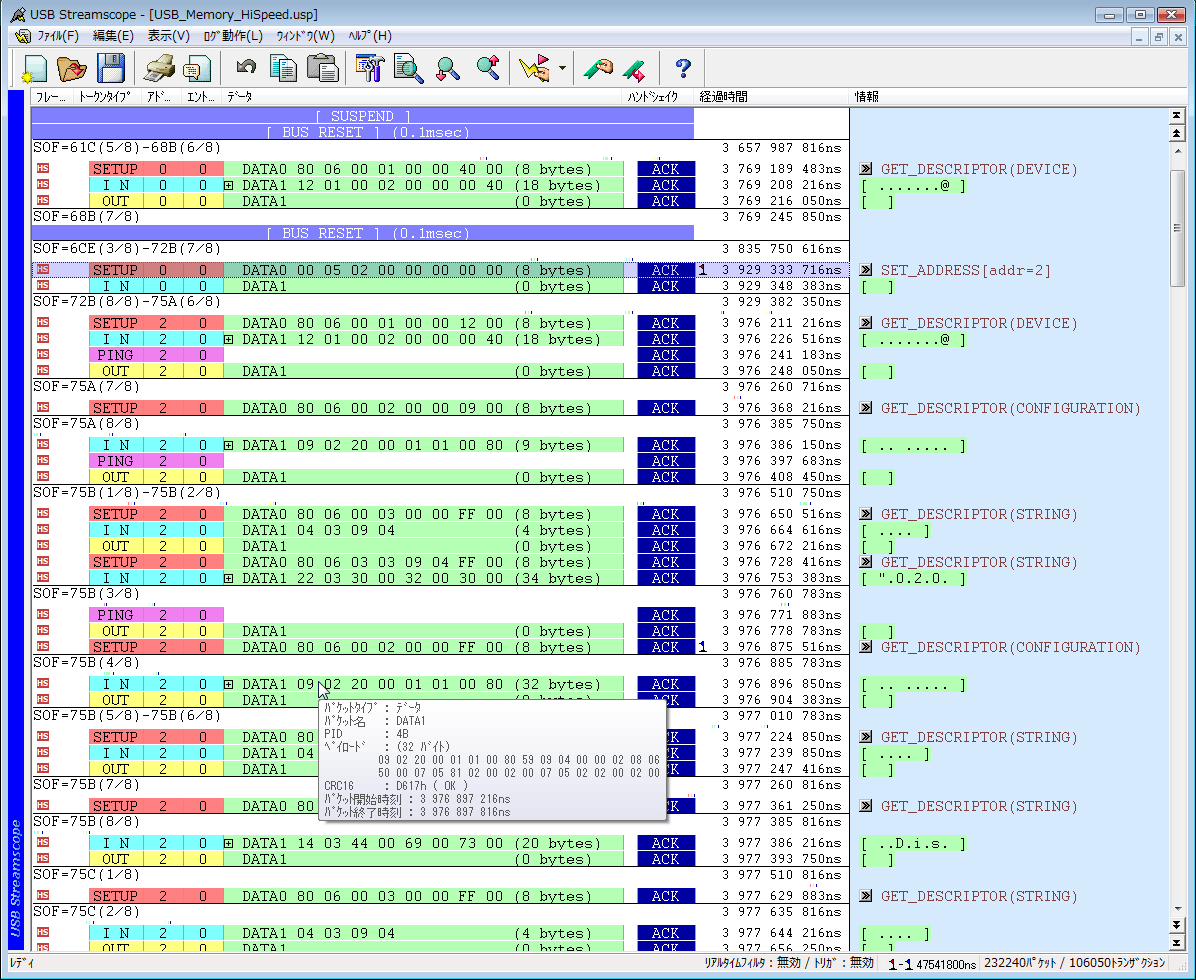Open the 編集(E) menu
Viewport: 1196px width, 980px height.
coord(113,36)
